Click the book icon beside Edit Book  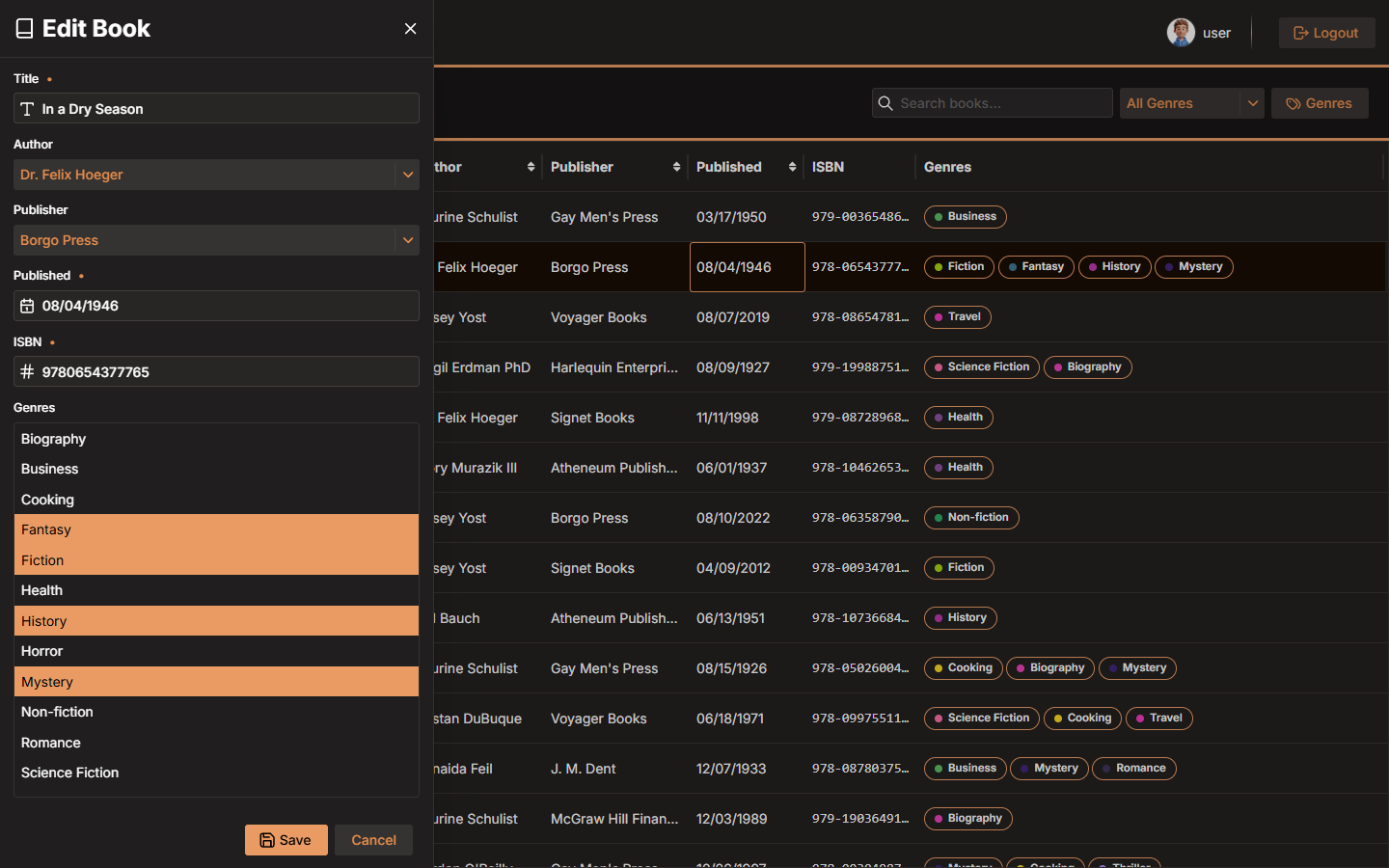click(x=25, y=29)
